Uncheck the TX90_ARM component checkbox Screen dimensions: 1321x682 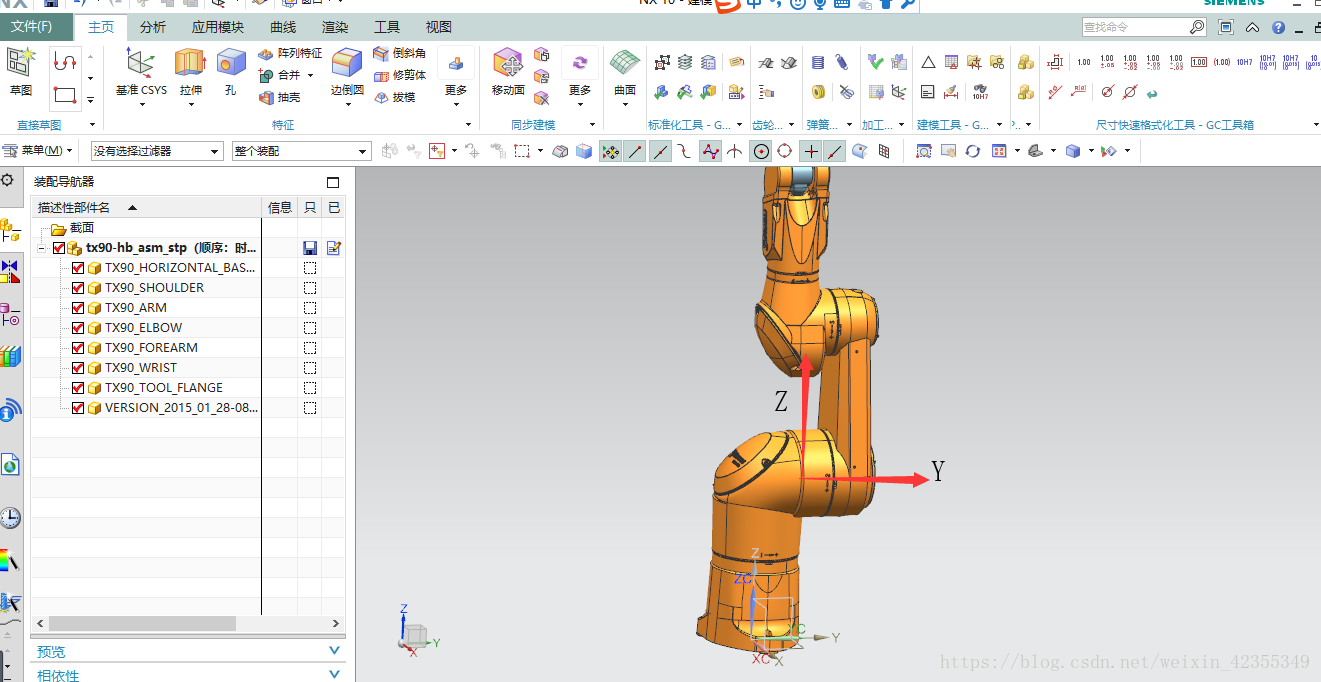tap(78, 308)
